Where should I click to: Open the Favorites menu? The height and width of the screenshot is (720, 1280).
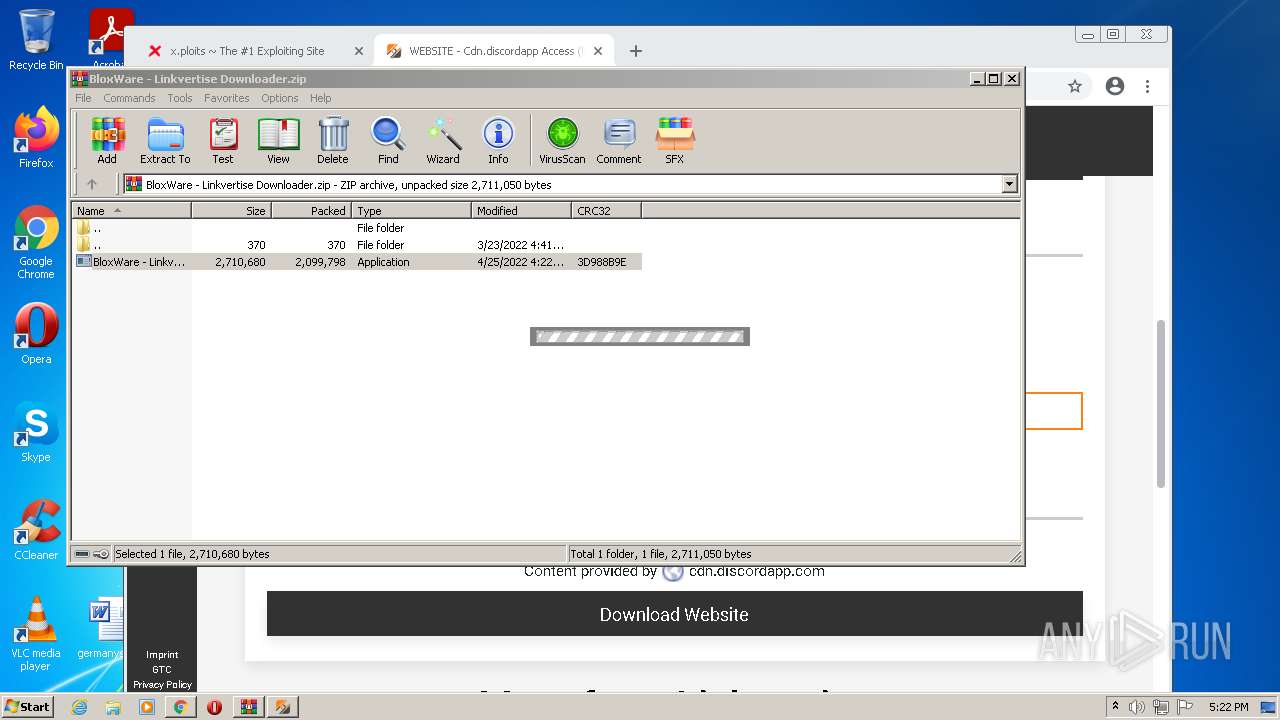227,98
